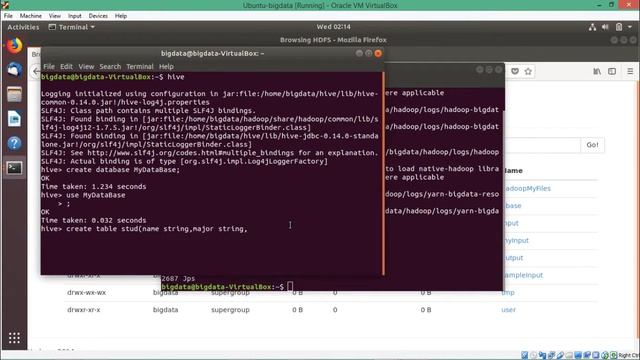
Task: Open the user directory link in HDFS
Action: click(x=508, y=310)
